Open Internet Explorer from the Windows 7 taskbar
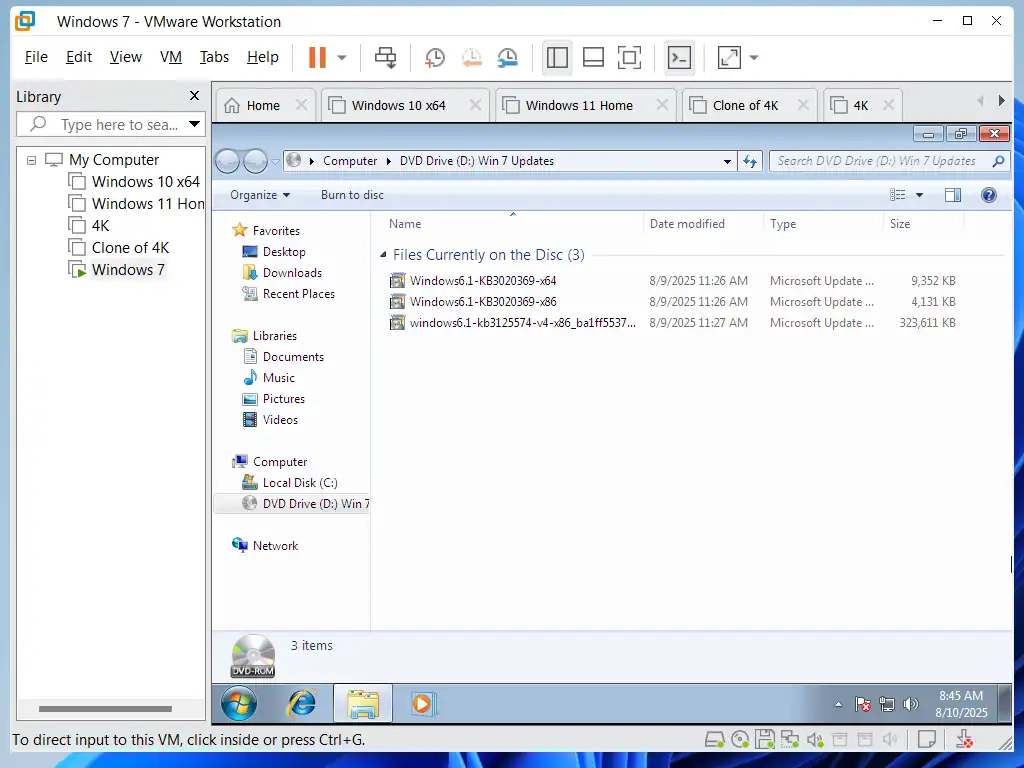Viewport: 1024px width, 768px height. pos(301,704)
